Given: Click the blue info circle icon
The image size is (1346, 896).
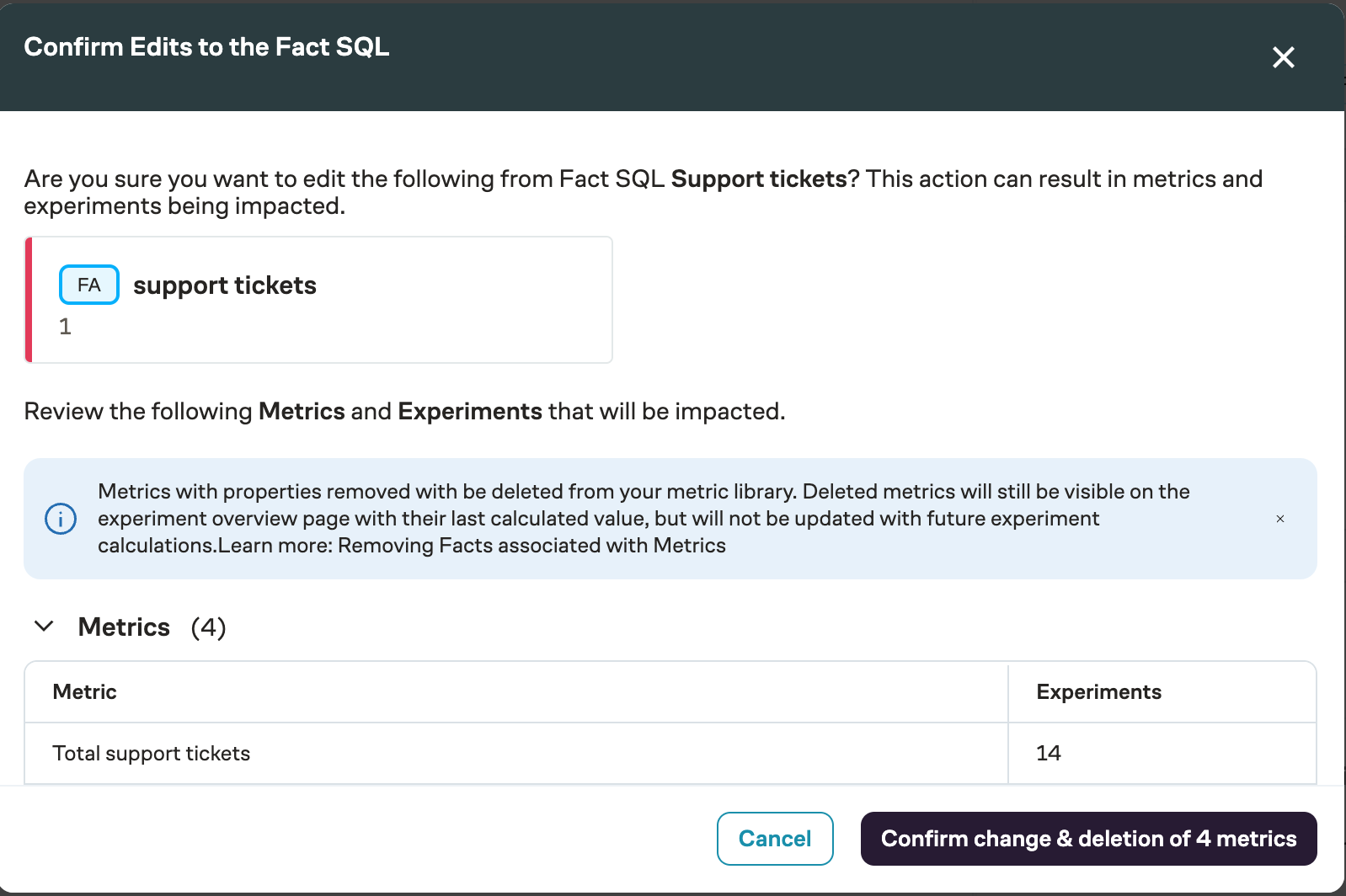Looking at the screenshot, I should pos(61,519).
